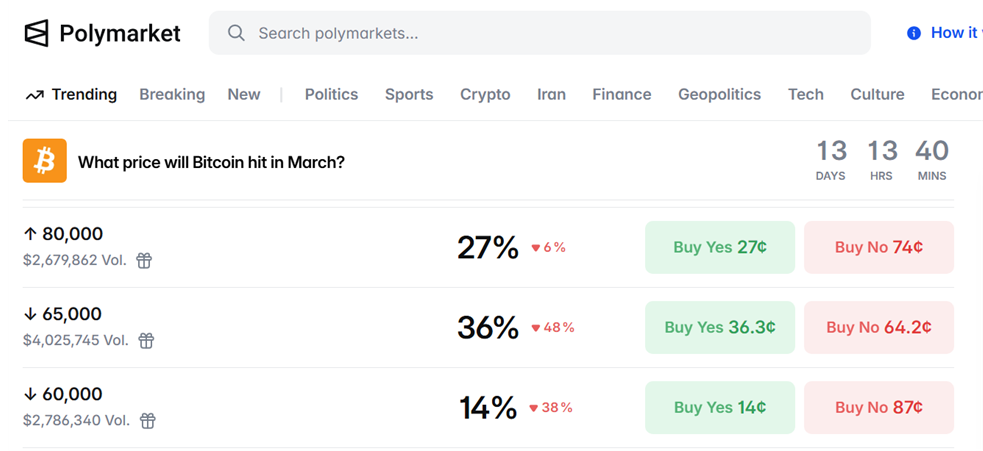Click gift icon in 80,000 row
Viewport: 983px width, 451px height.
(x=144, y=261)
